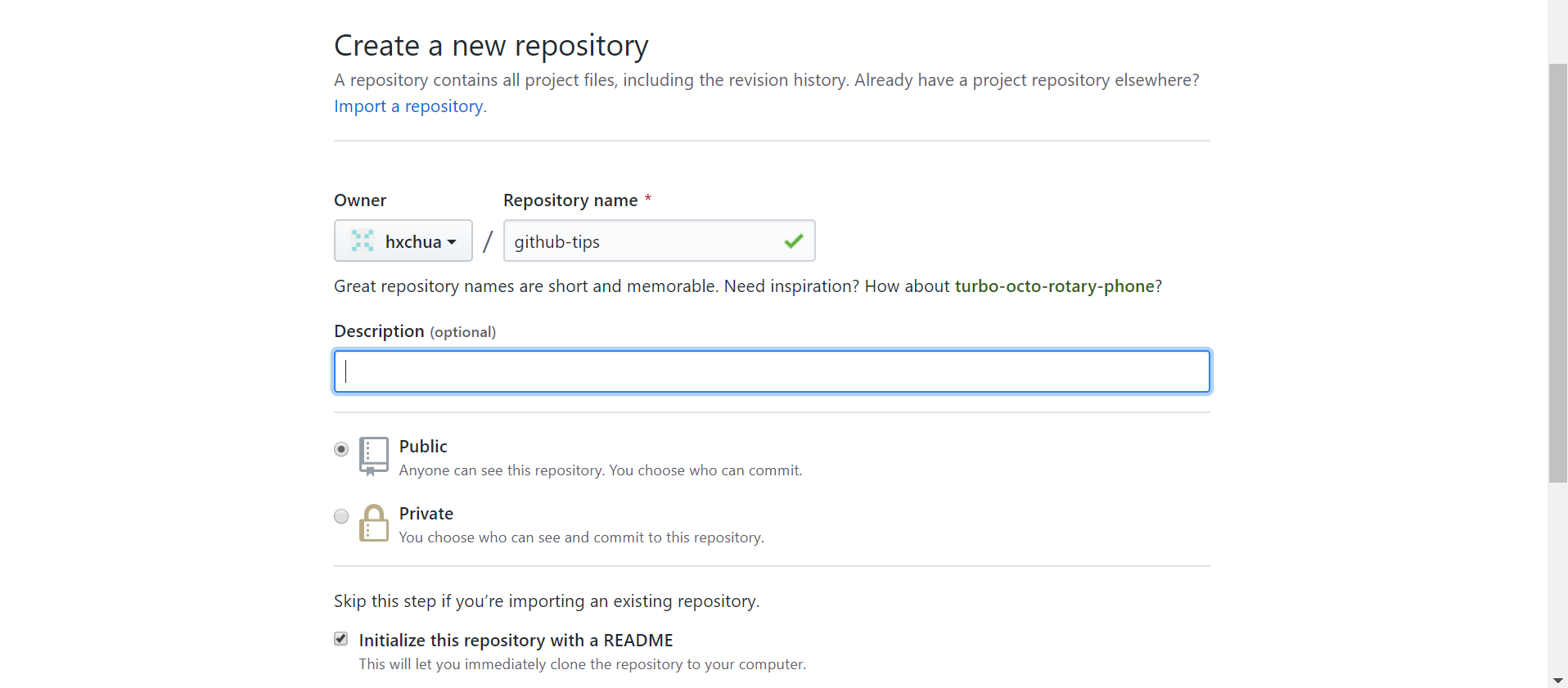The image size is (1568, 688).
Task: Click the green checkmark in repository name field
Action: 793,241
